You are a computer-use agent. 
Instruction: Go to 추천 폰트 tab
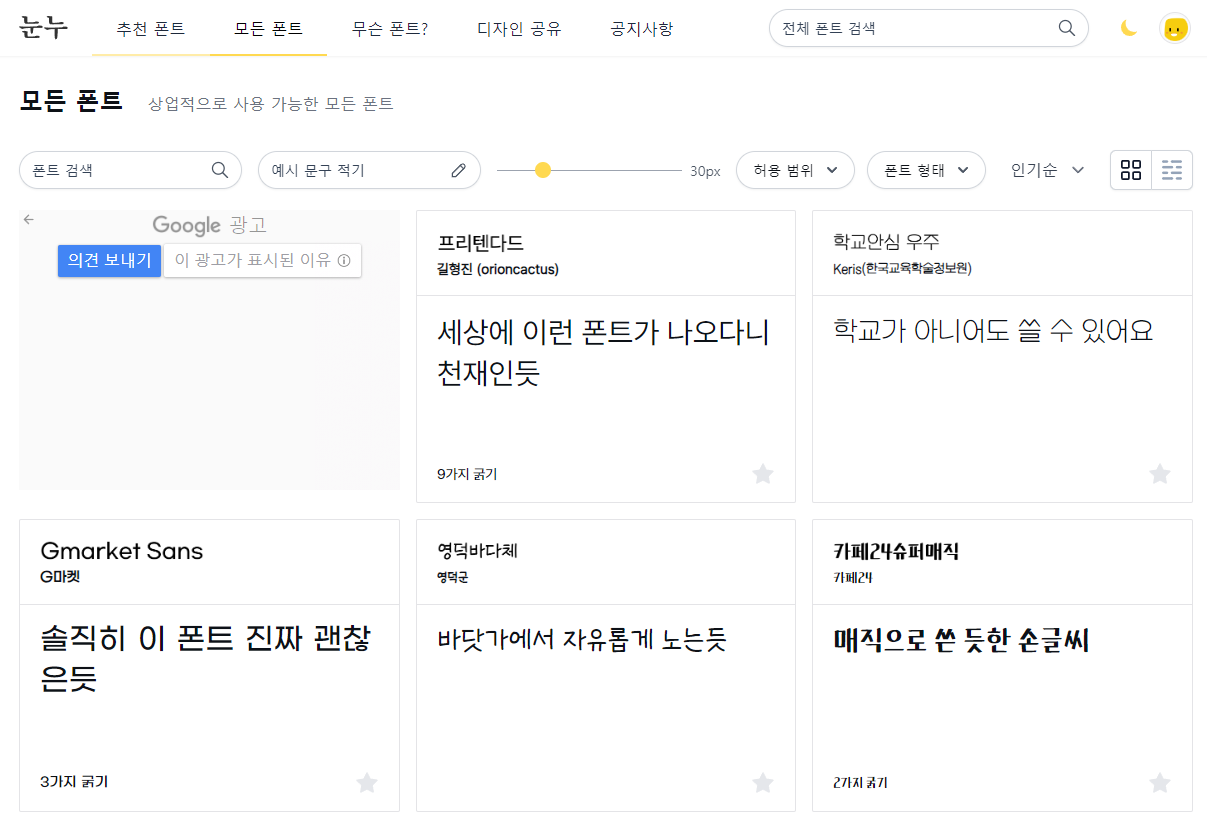tap(150, 28)
